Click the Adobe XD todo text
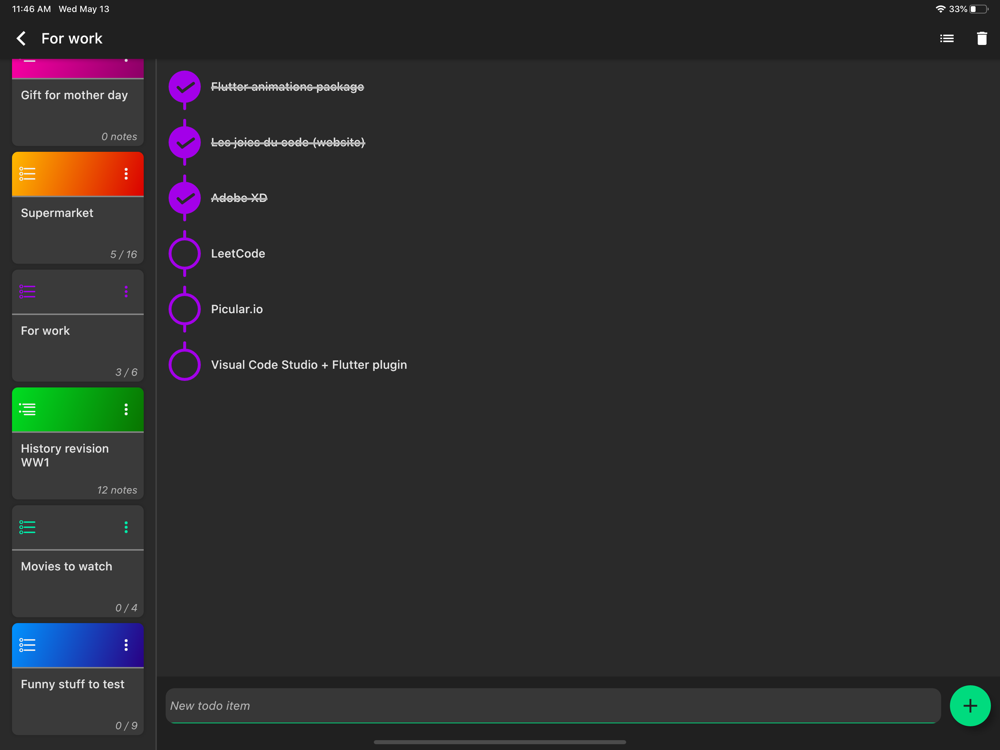The width and height of the screenshot is (1000, 750). [x=239, y=198]
